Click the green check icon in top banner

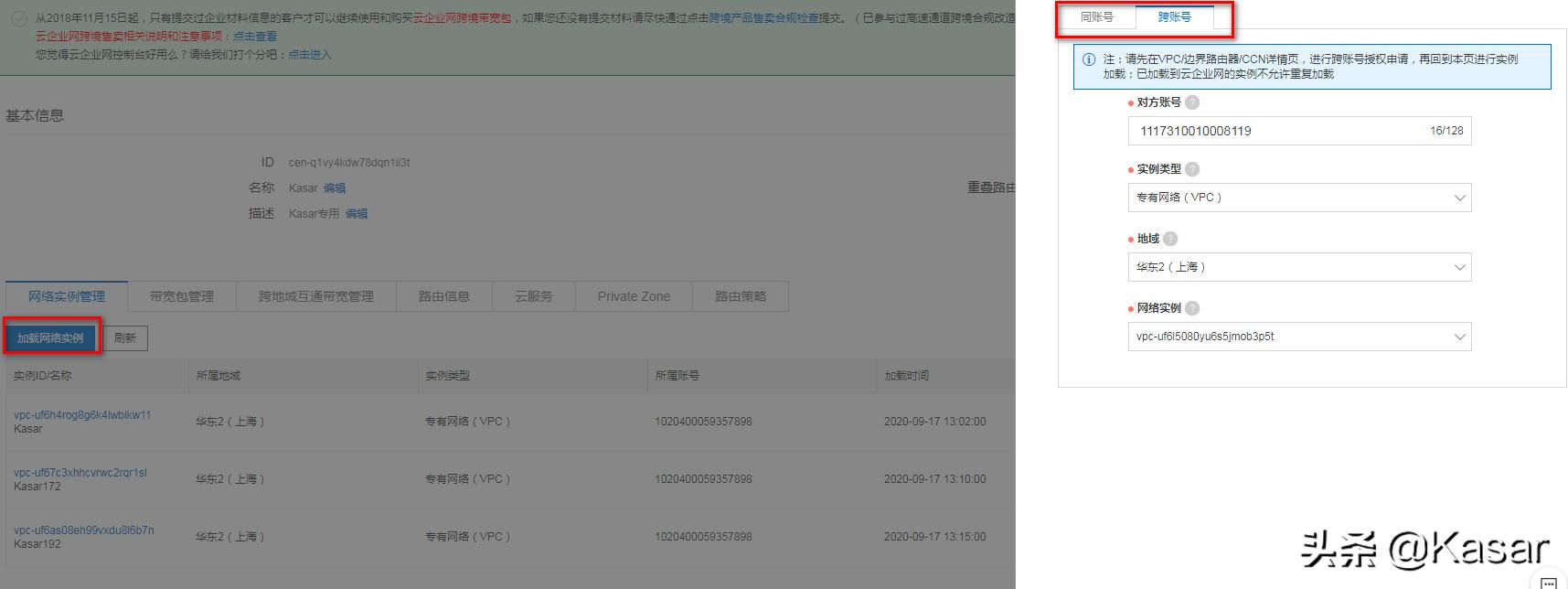coord(18,18)
